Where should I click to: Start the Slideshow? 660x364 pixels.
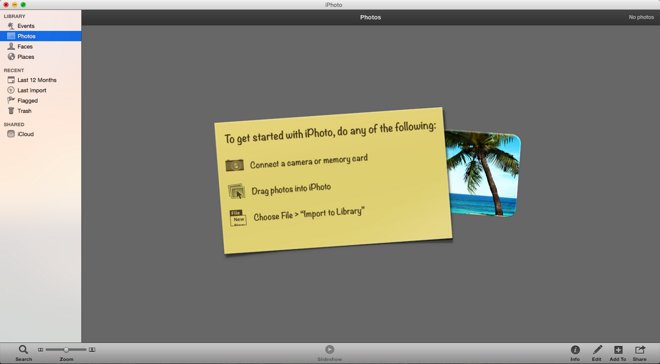[x=330, y=350]
